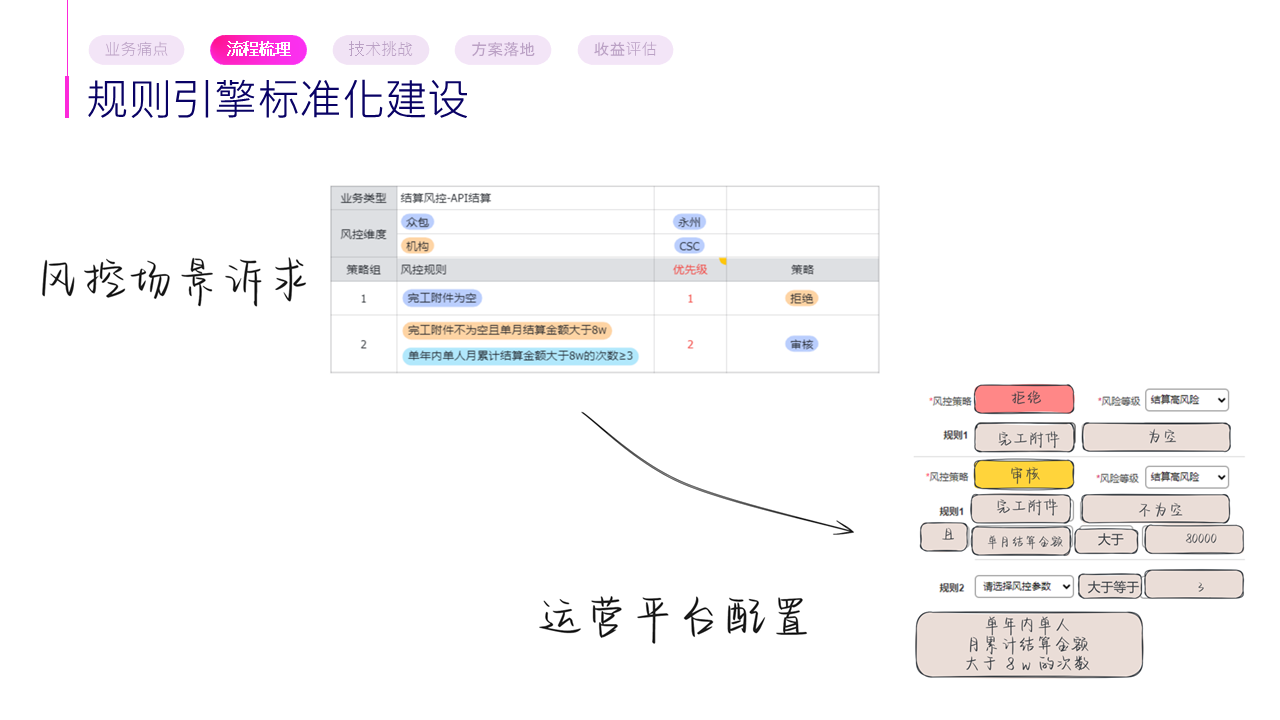Click the 单月结算金额 parameter box

(1022, 540)
